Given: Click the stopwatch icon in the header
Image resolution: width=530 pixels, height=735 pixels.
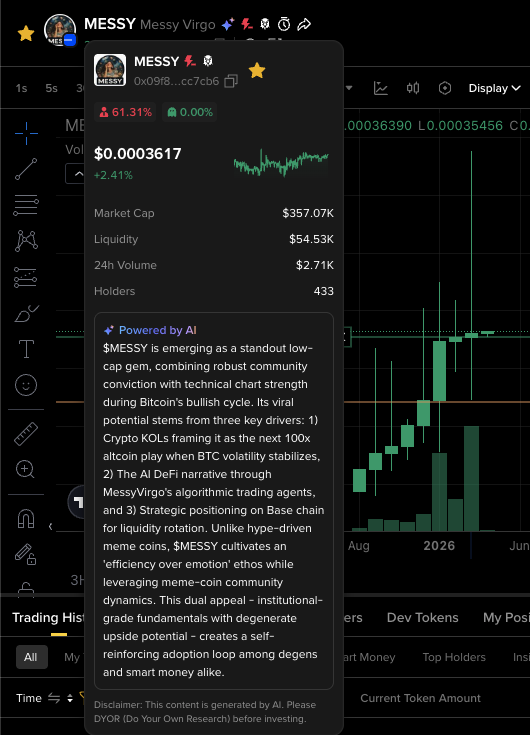Looking at the screenshot, I should pos(284,24).
